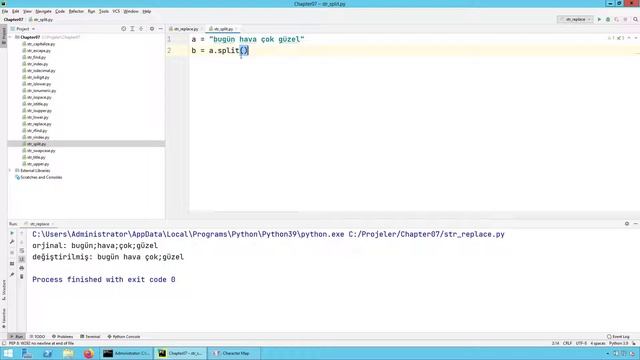Image resolution: width=640 pixels, height=360 pixels.
Task: Open the Code menu
Action: tap(60, 11)
